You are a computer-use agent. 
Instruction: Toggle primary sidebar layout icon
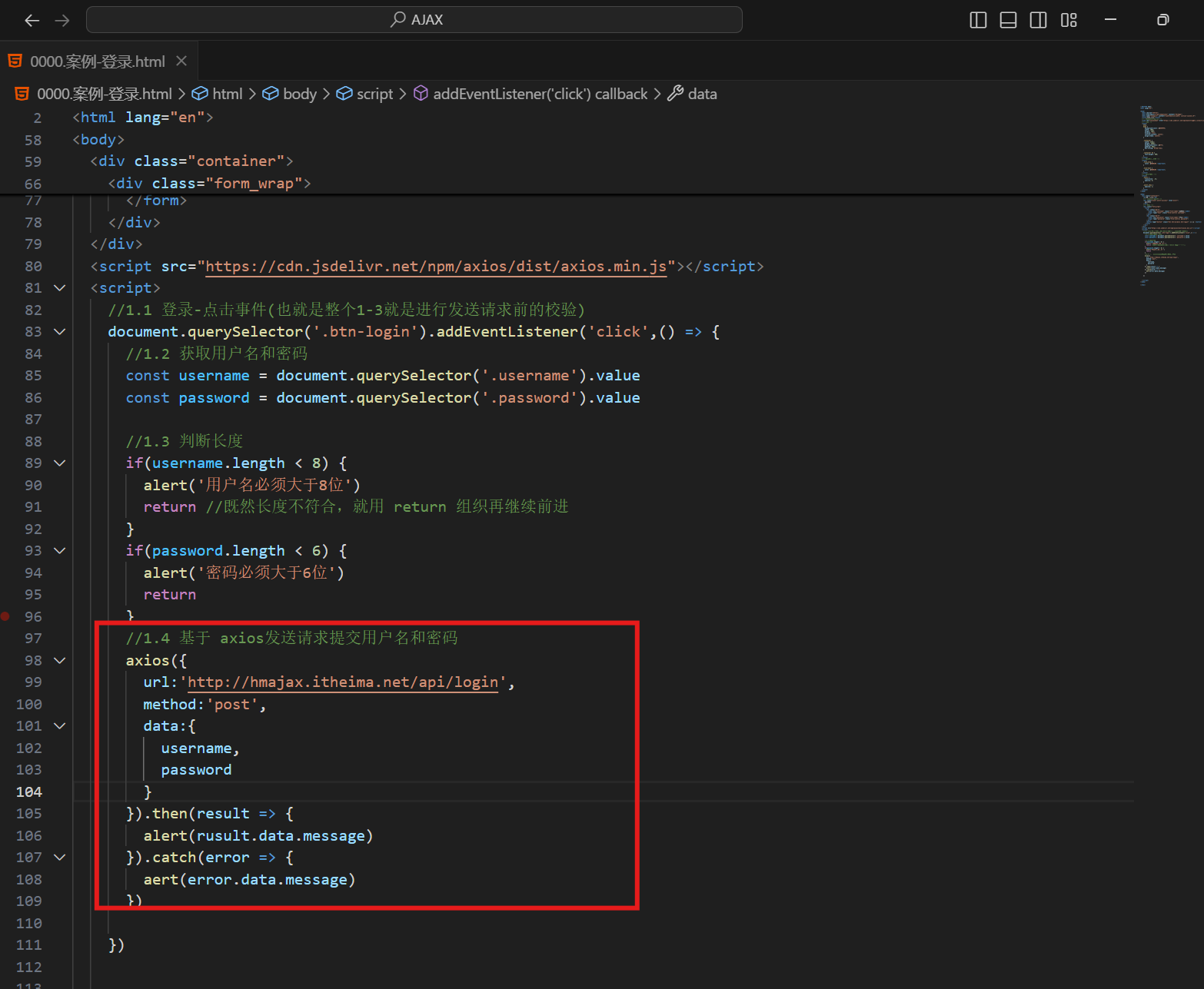[x=978, y=20]
